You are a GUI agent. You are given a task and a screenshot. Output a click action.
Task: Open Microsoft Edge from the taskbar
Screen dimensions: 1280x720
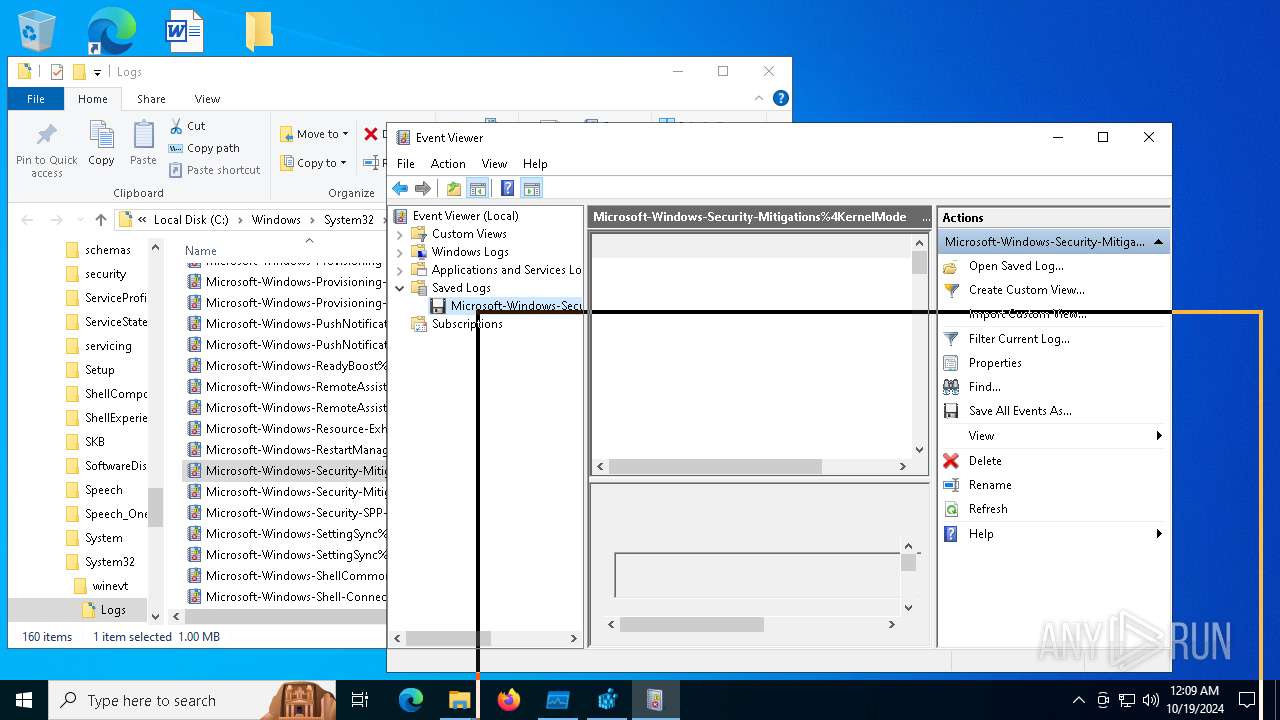[411, 700]
